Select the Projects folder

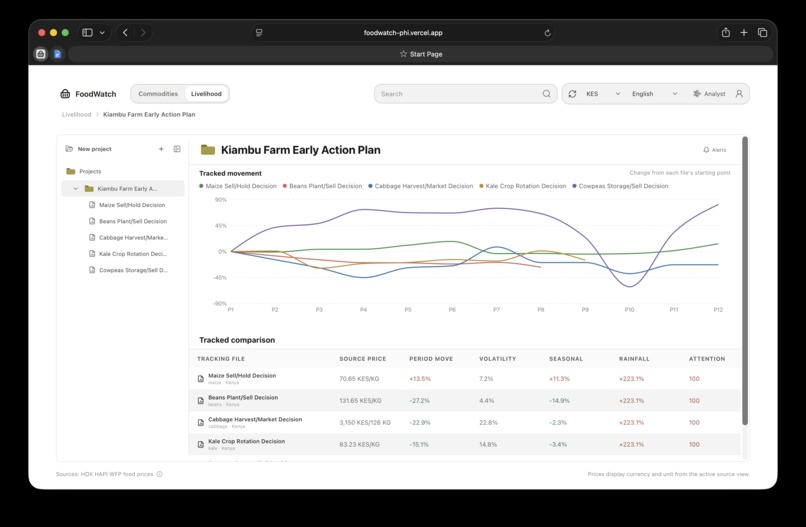coord(84,171)
